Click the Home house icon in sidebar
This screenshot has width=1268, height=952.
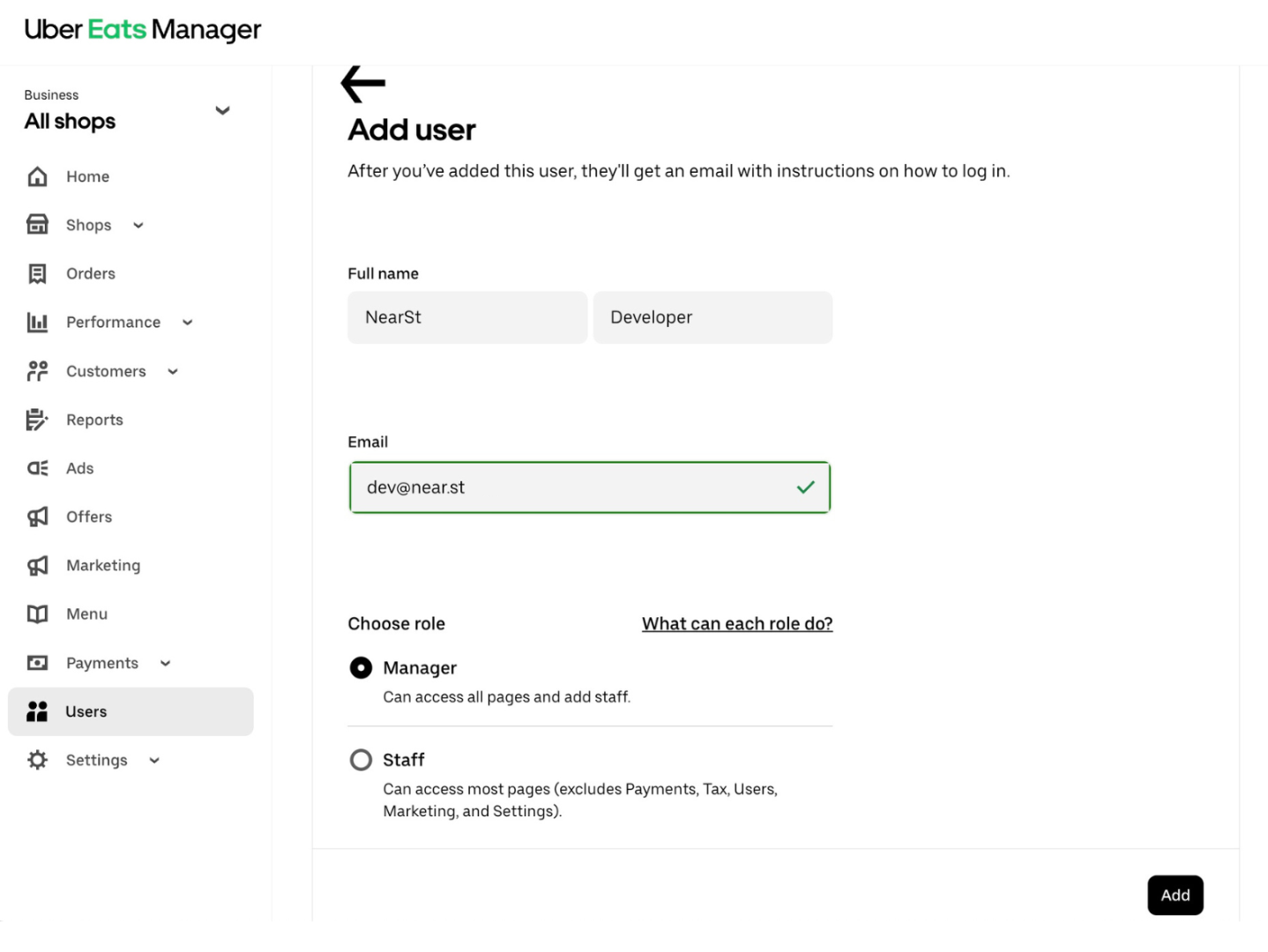[37, 176]
